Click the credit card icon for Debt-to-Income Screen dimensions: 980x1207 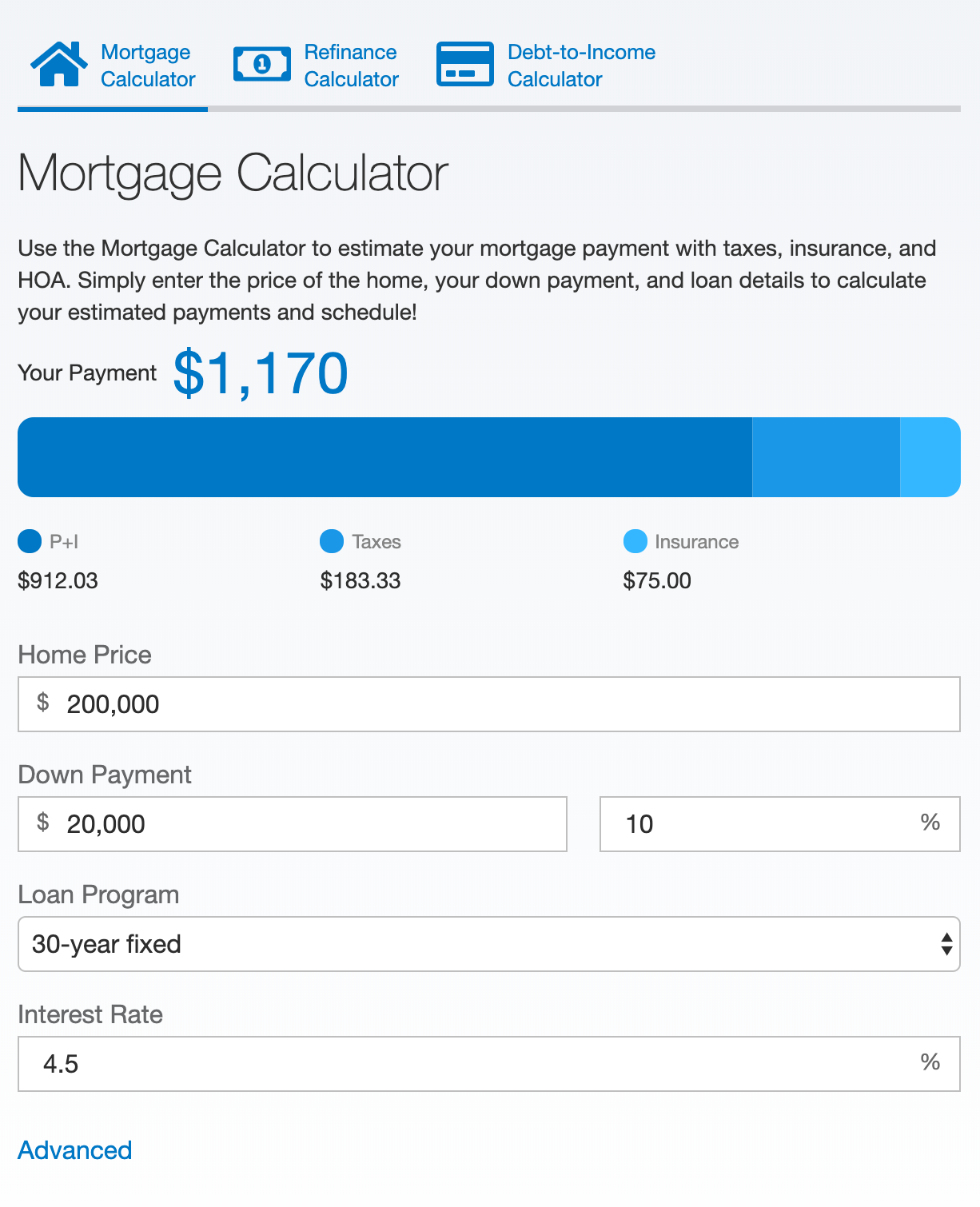[x=464, y=63]
